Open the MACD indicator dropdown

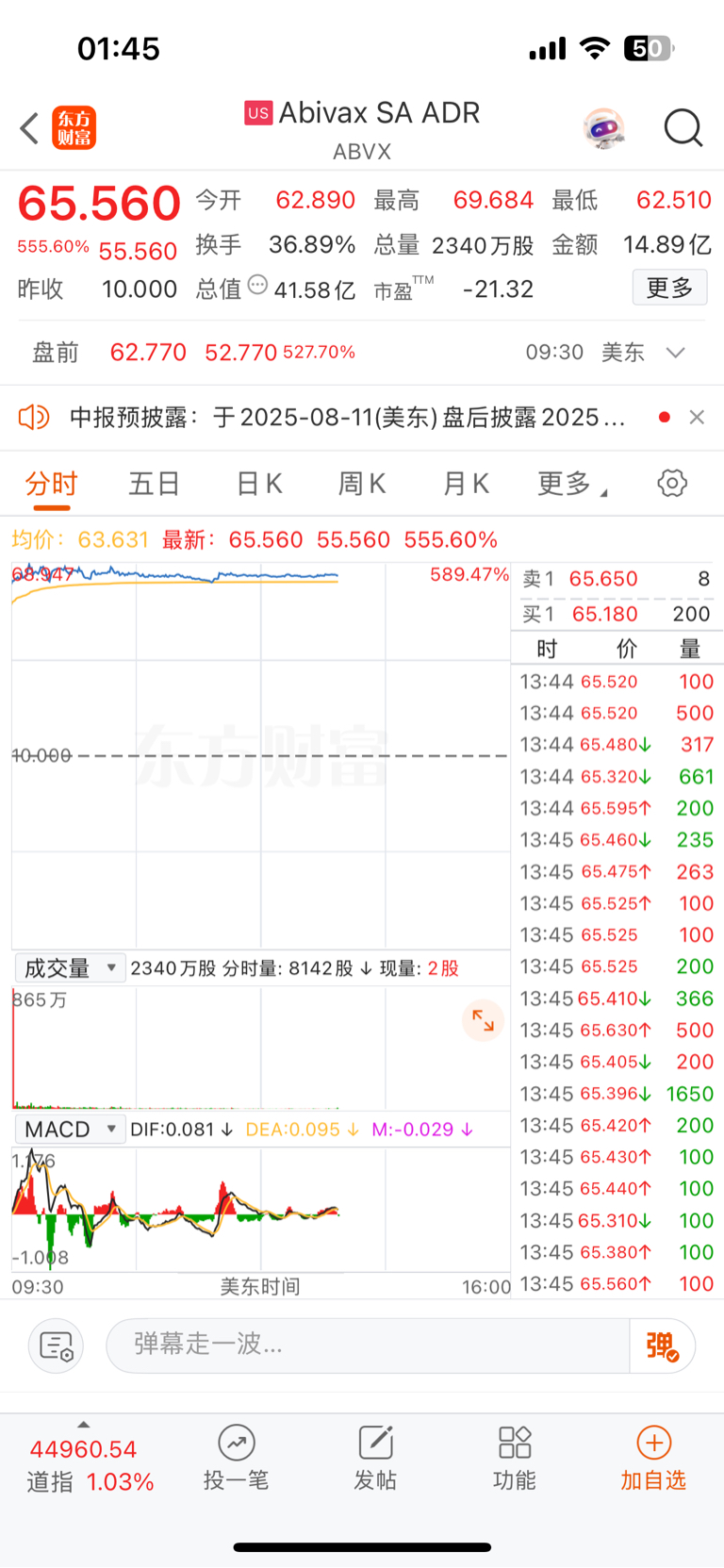pyautogui.click(x=71, y=1130)
